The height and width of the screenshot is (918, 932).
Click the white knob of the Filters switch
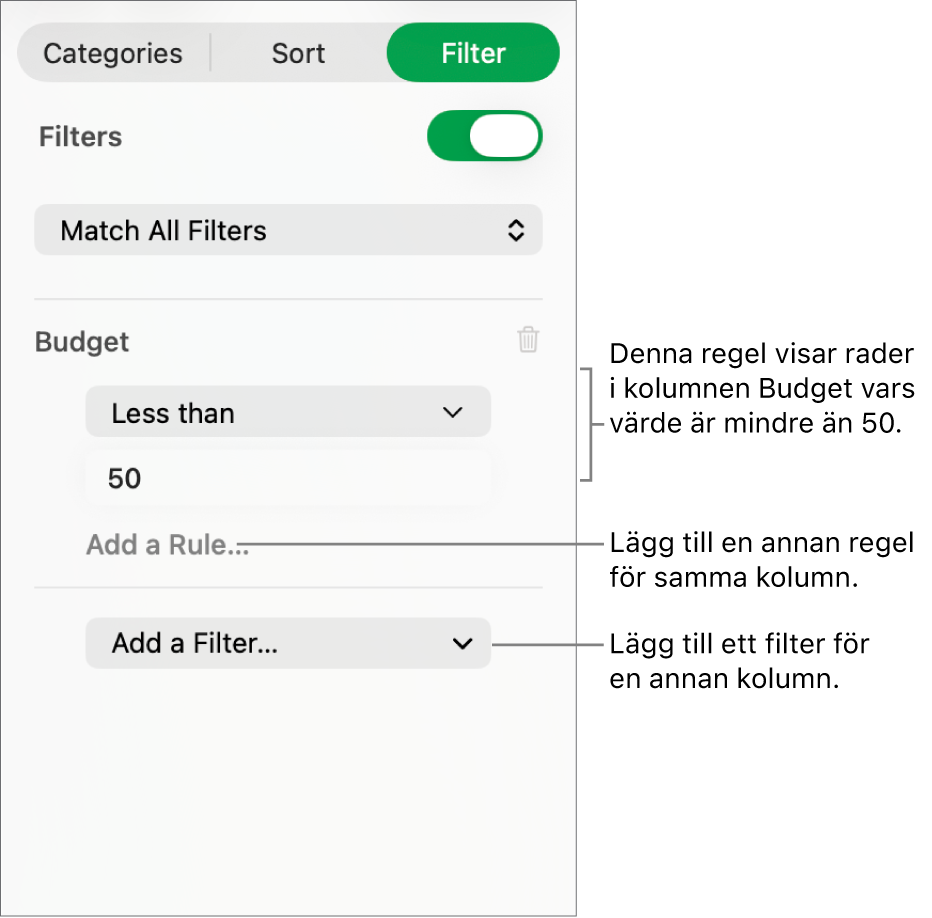pos(505,136)
